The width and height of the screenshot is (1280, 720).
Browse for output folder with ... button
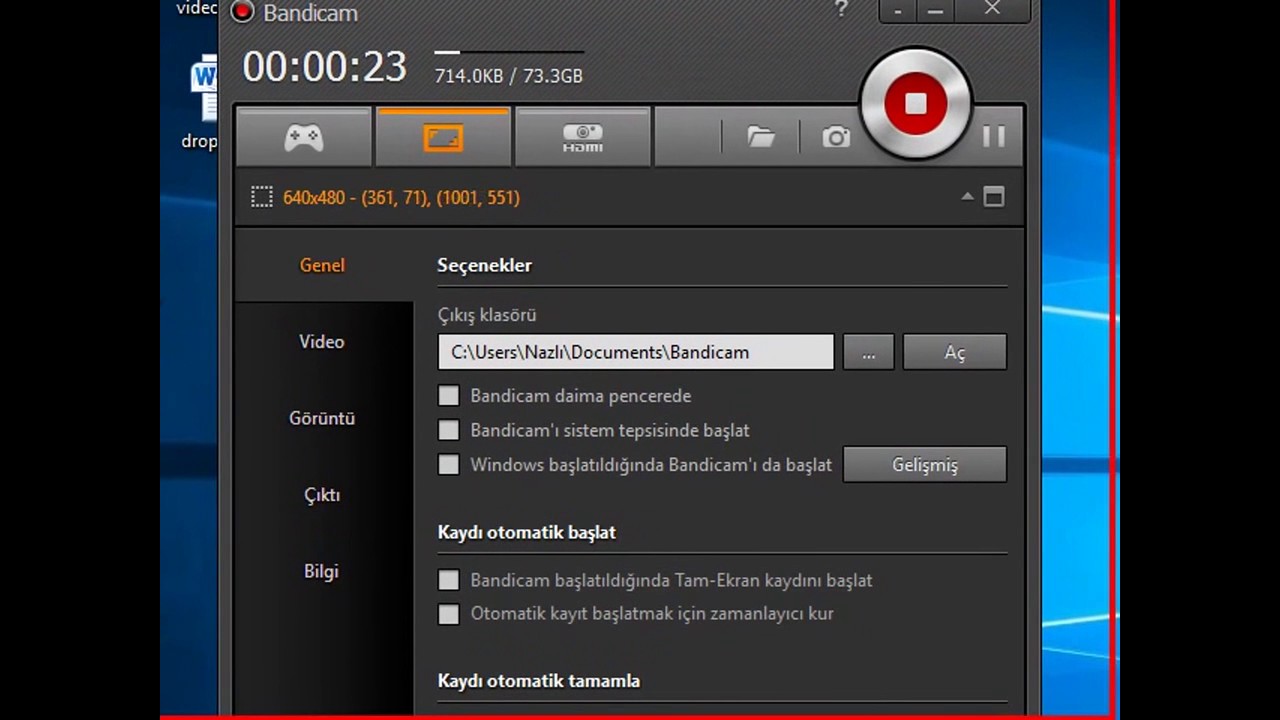[868, 352]
